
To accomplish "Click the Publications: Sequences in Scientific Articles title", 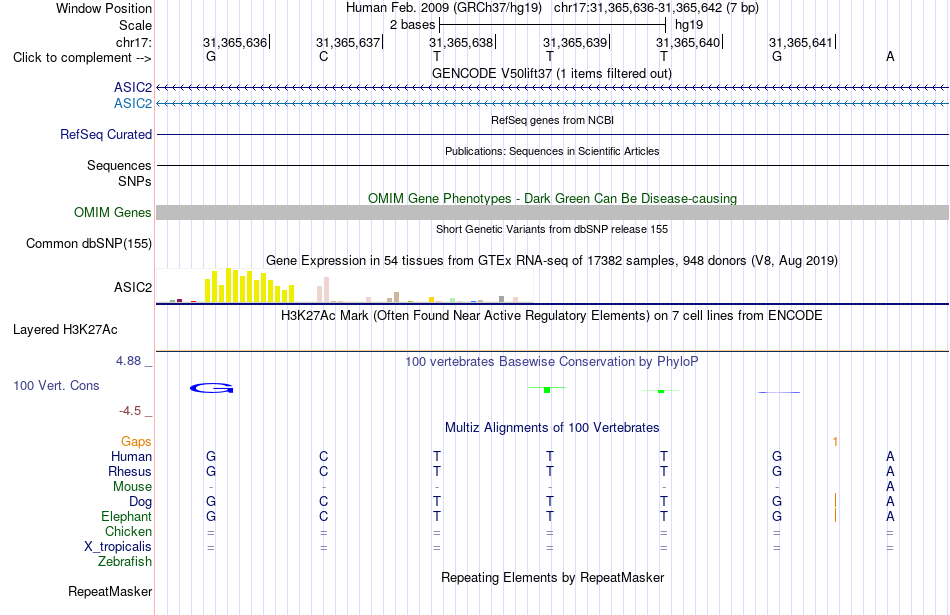I will (552, 151).
